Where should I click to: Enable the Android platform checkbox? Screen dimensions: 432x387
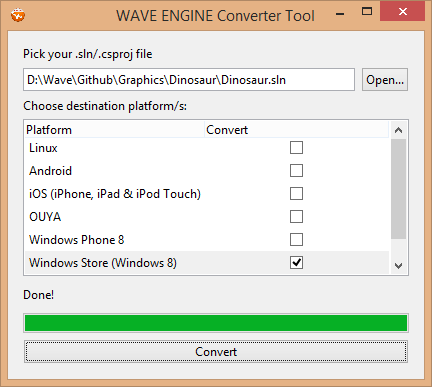tap(296, 170)
